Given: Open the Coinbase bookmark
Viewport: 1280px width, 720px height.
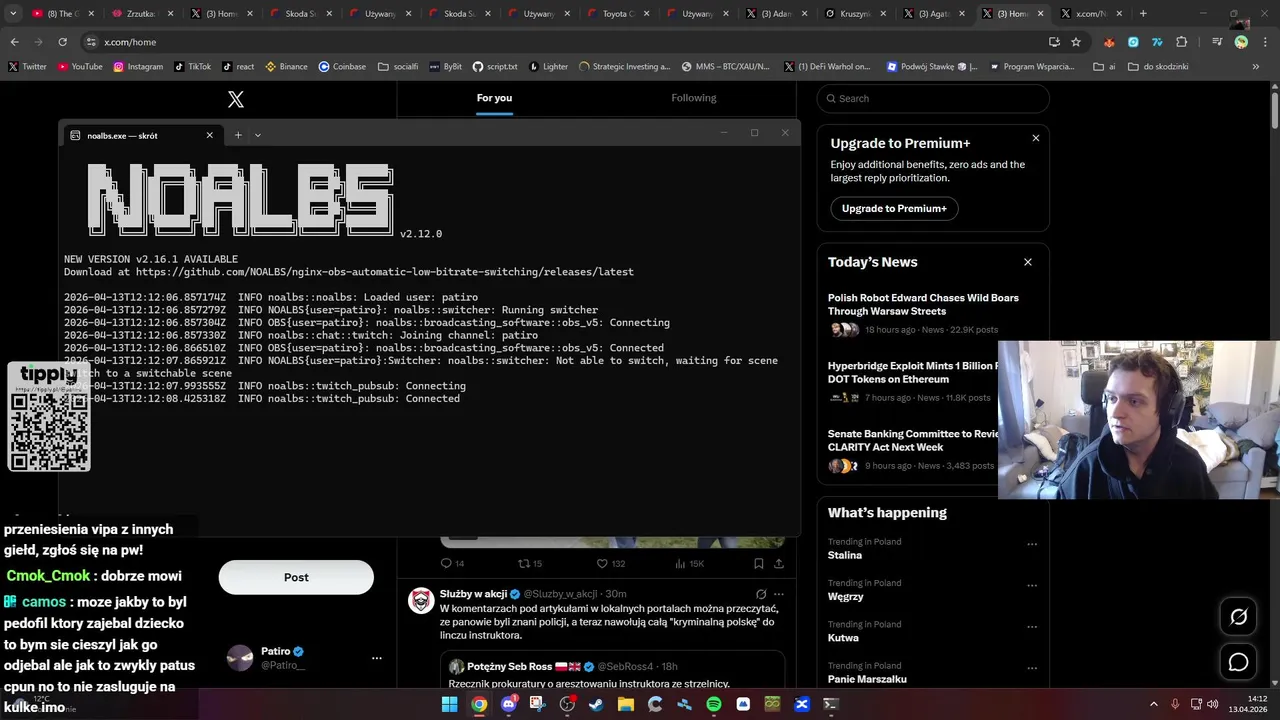Looking at the screenshot, I should click(342, 67).
